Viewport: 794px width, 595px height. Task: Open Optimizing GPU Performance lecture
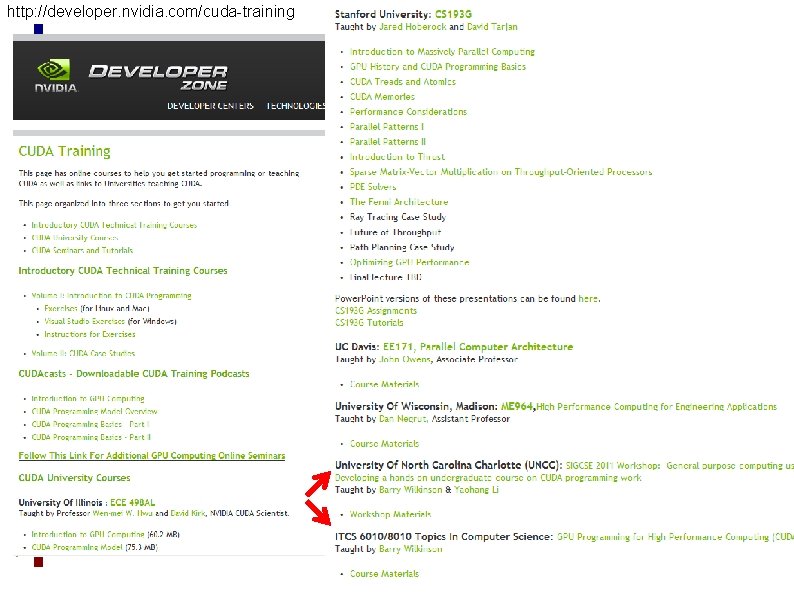click(409, 262)
